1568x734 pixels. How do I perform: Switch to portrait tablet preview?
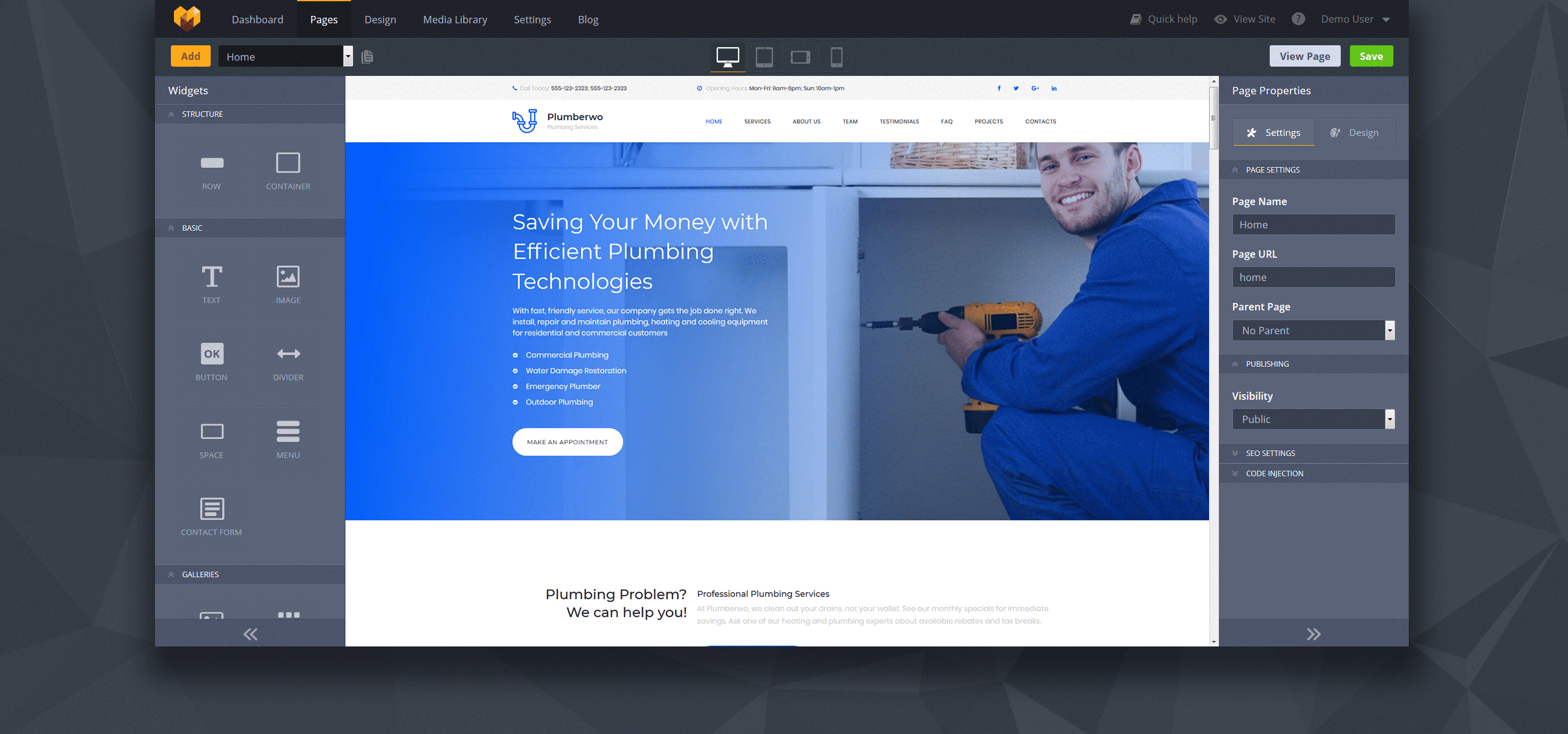click(x=764, y=57)
